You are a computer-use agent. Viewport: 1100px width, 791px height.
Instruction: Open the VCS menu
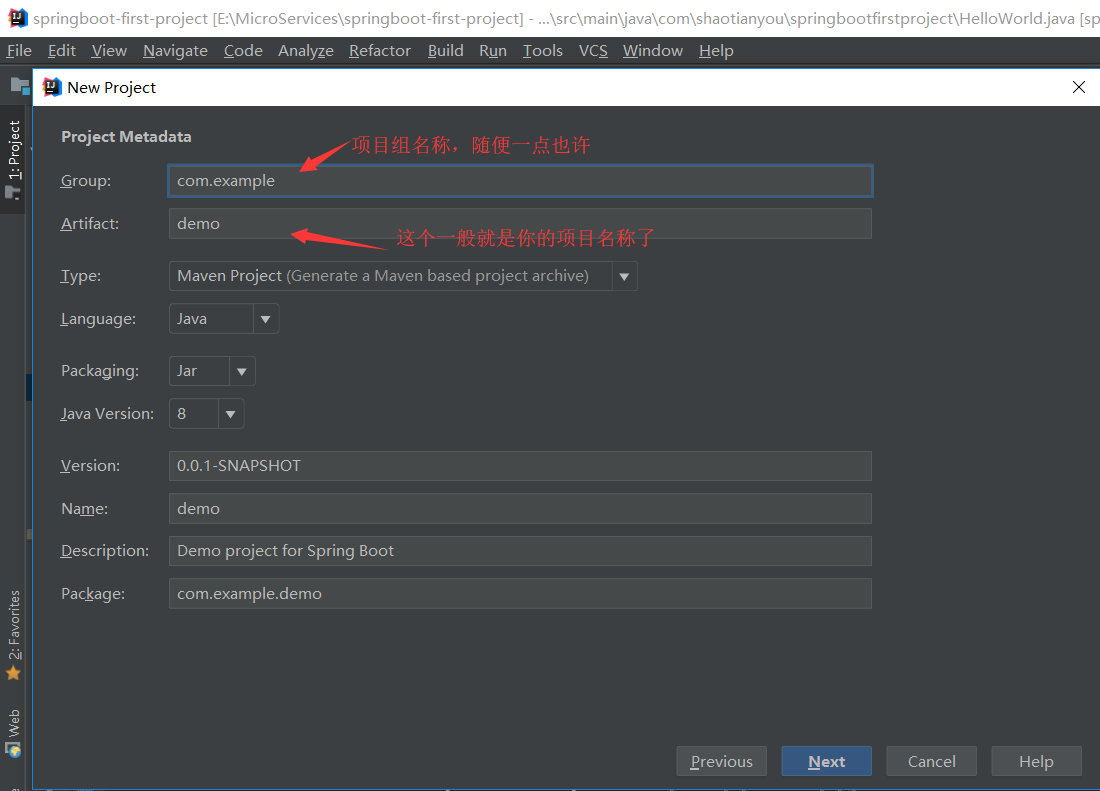[x=593, y=50]
